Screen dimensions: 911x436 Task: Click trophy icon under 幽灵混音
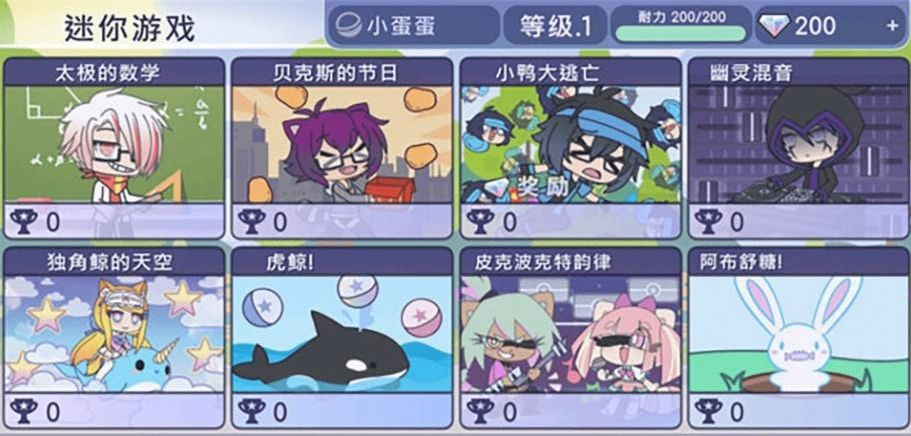pos(708,221)
